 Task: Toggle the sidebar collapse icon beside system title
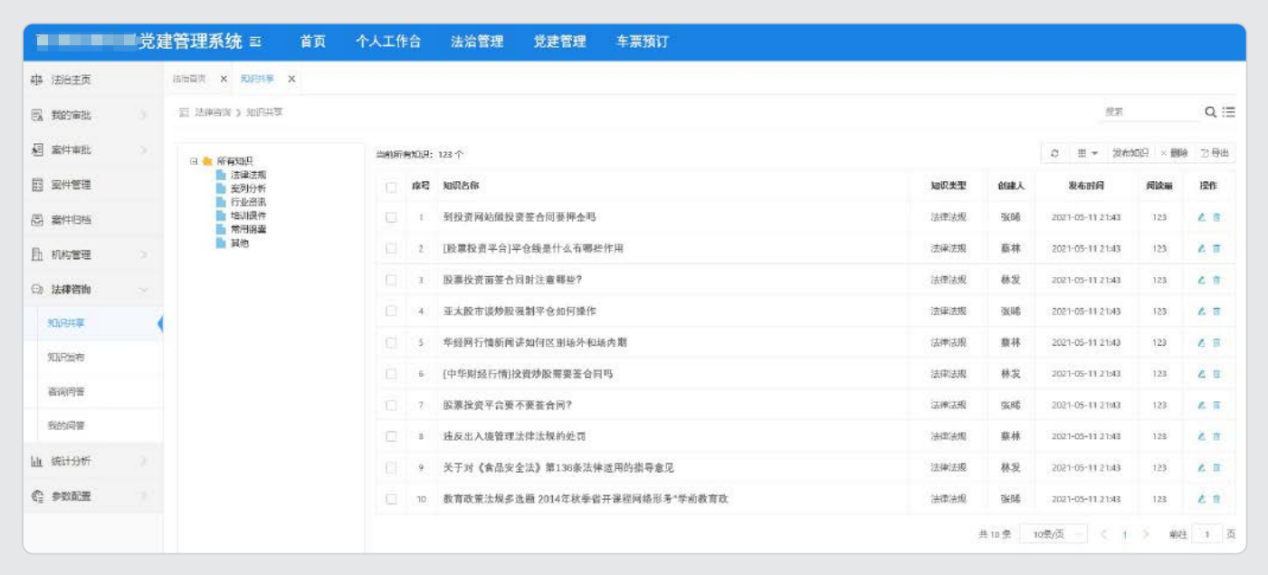[256, 42]
